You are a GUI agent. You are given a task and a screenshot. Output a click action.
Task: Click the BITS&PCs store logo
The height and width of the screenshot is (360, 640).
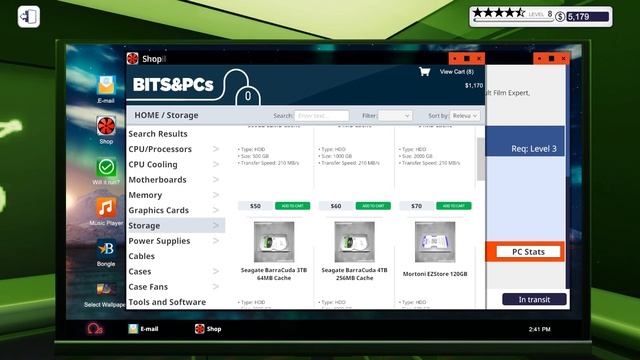[x=173, y=85]
